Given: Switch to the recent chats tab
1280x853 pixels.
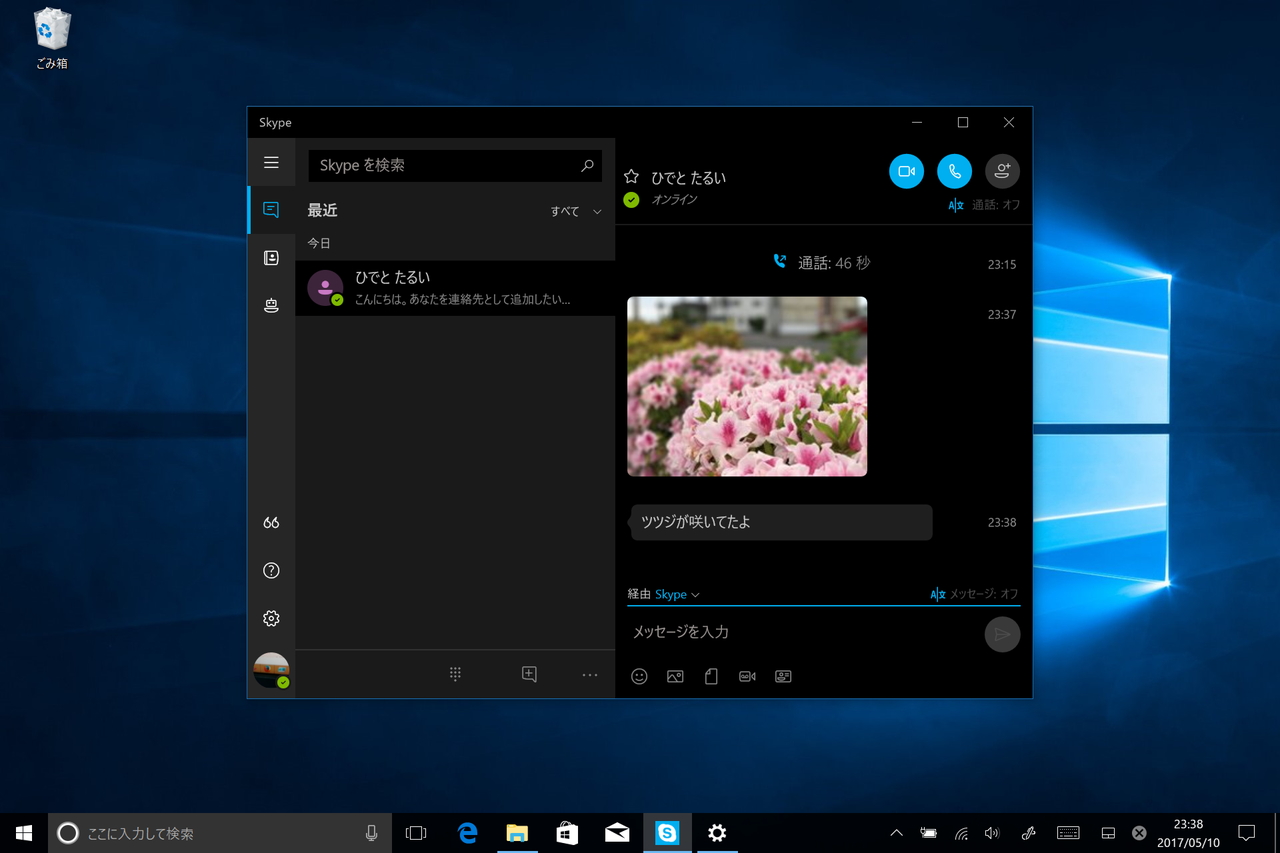Looking at the screenshot, I should 271,210.
